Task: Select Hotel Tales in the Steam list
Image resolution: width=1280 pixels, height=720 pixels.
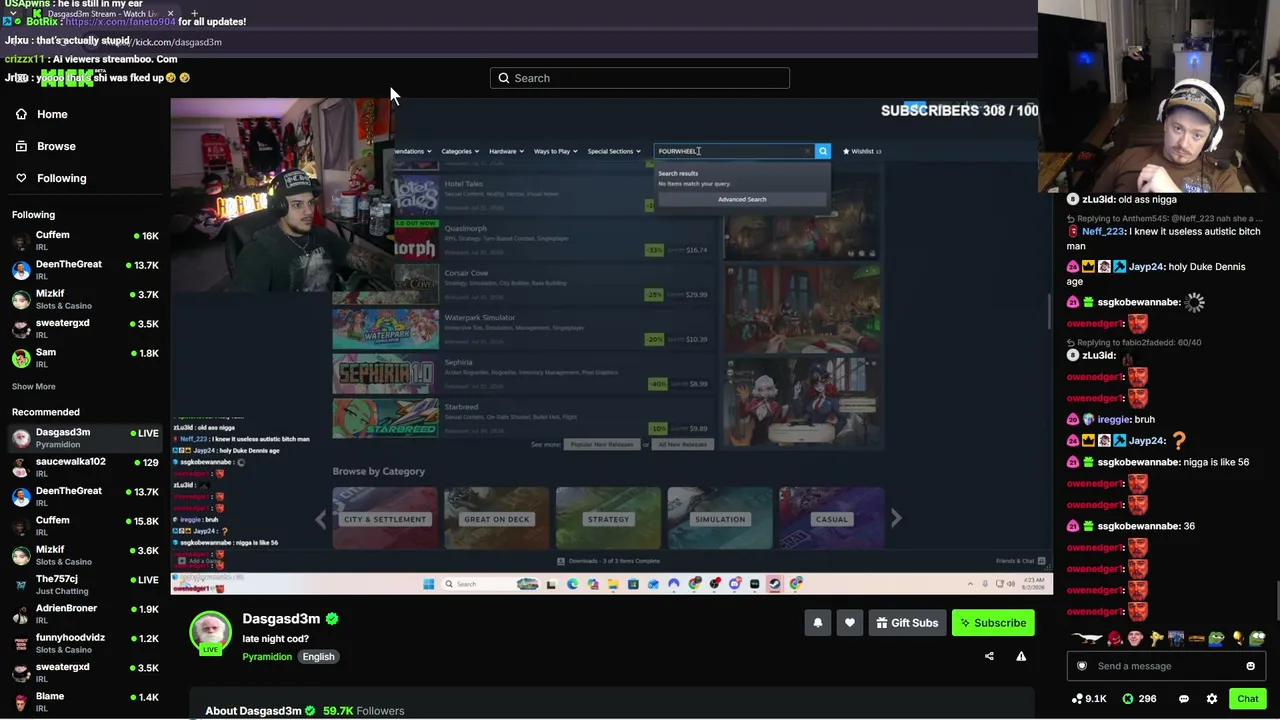Action: point(525,195)
